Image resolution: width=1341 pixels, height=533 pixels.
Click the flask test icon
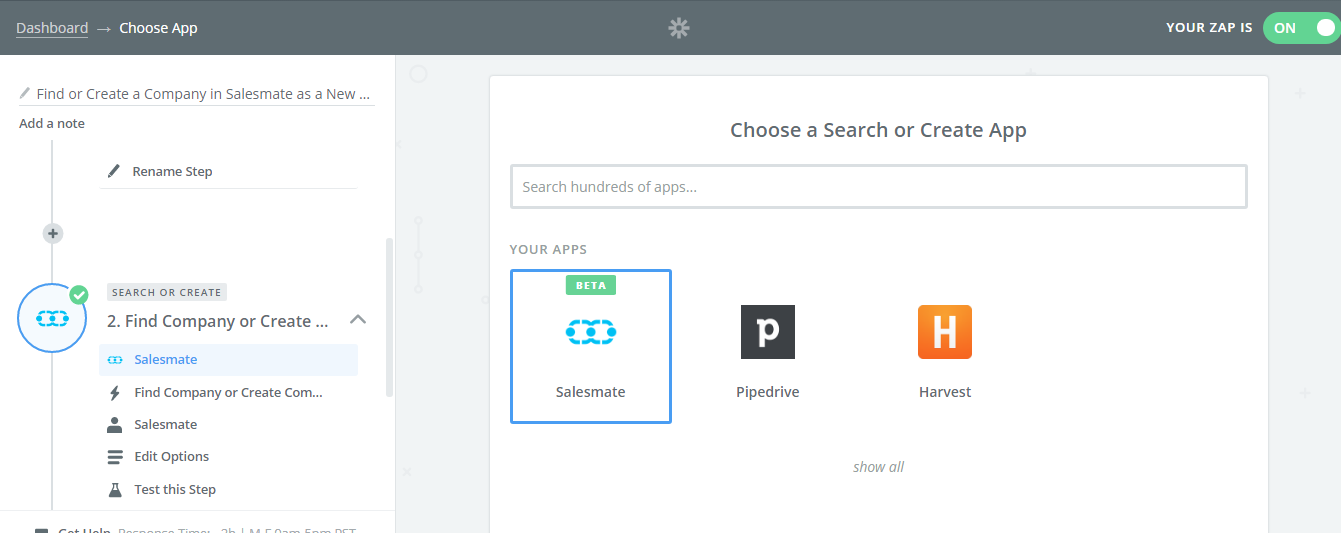point(115,489)
